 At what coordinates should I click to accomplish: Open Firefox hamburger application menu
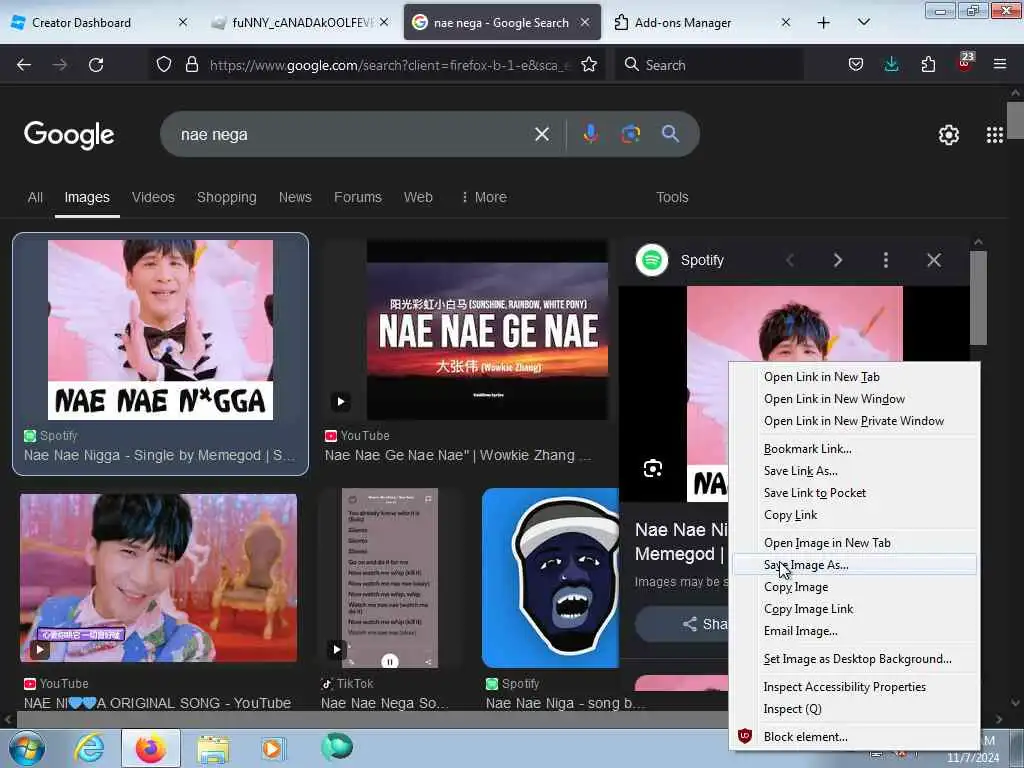[x=1000, y=64]
